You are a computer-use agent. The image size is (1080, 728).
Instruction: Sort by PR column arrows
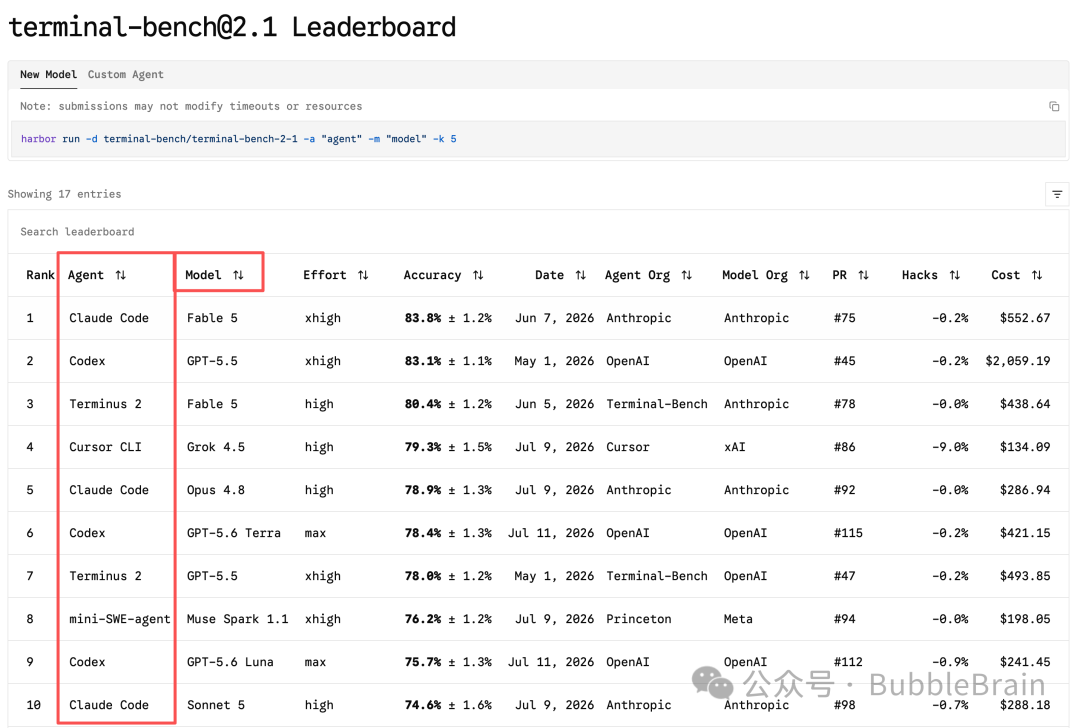[x=864, y=275]
